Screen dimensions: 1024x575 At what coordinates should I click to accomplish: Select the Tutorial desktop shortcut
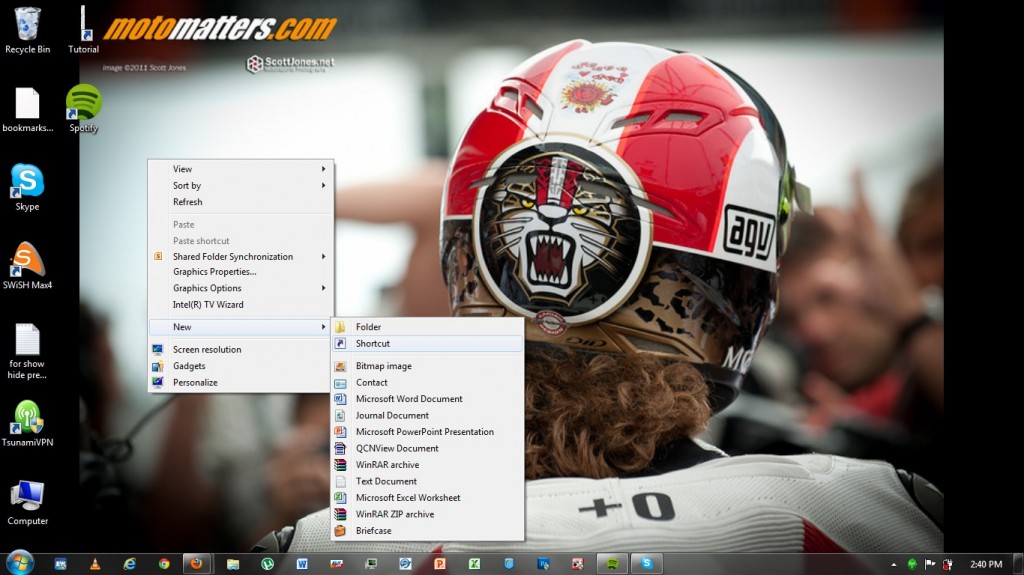[84, 31]
